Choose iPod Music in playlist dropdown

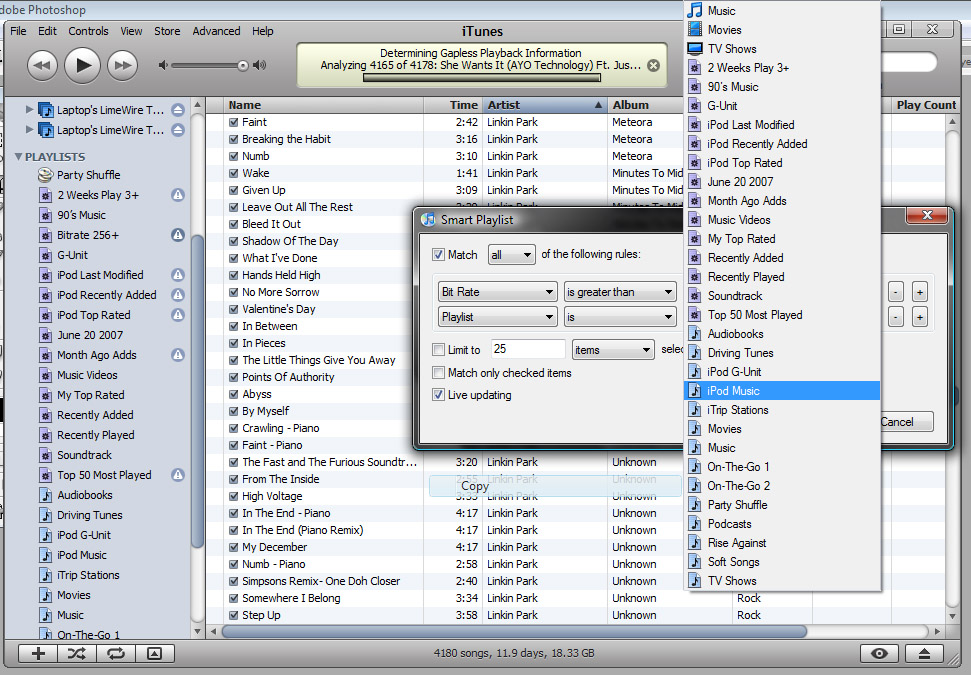tap(782, 391)
